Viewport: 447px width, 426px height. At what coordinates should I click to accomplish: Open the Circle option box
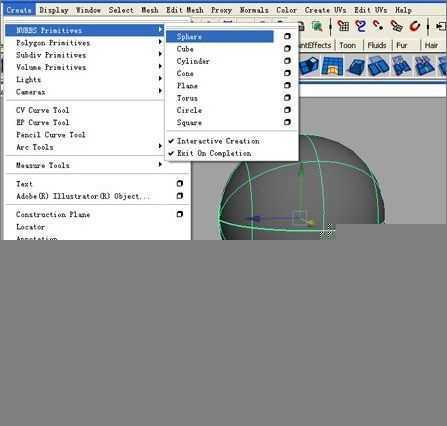tap(287, 110)
